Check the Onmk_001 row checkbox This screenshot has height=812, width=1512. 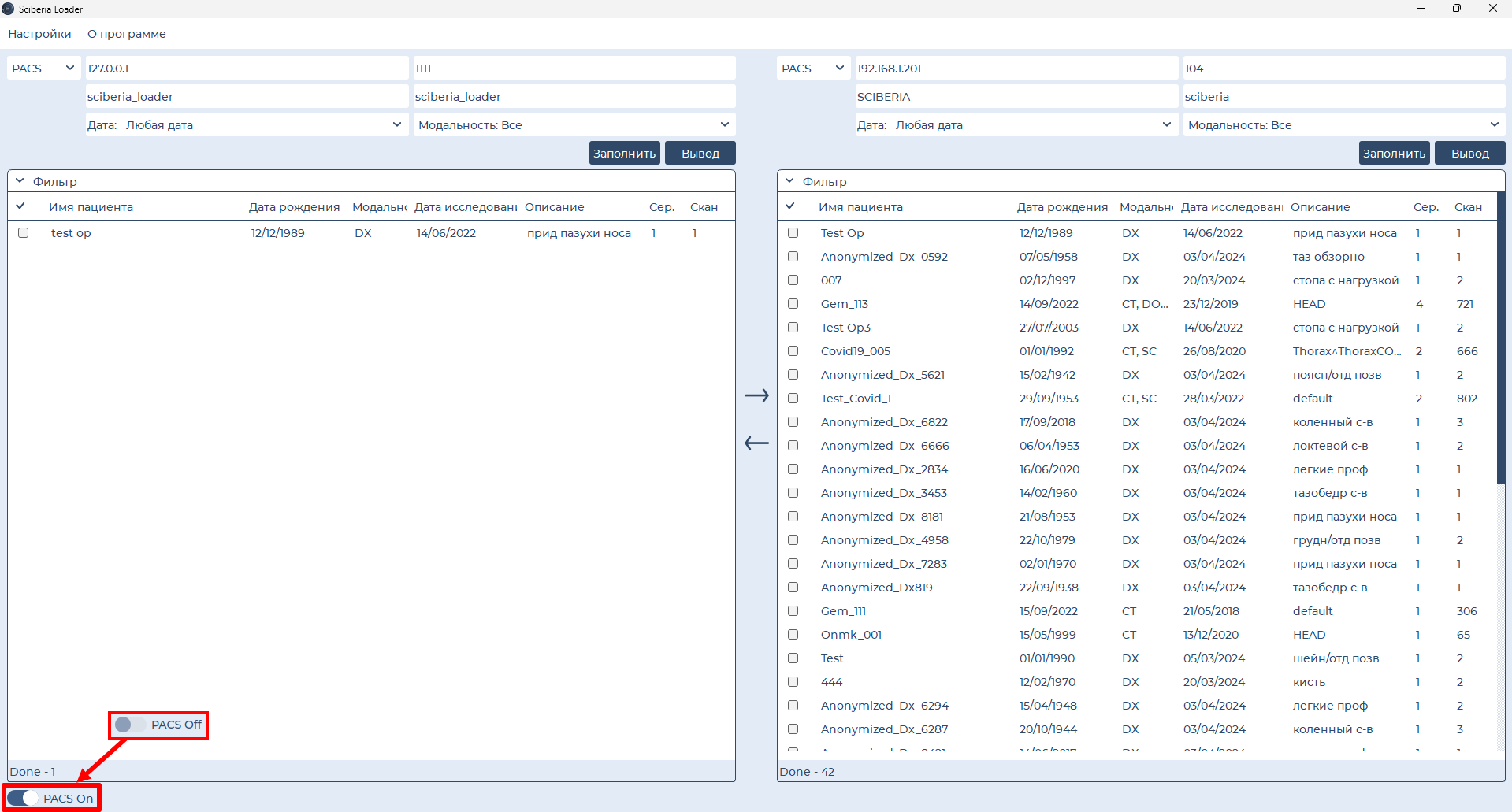pyautogui.click(x=793, y=635)
